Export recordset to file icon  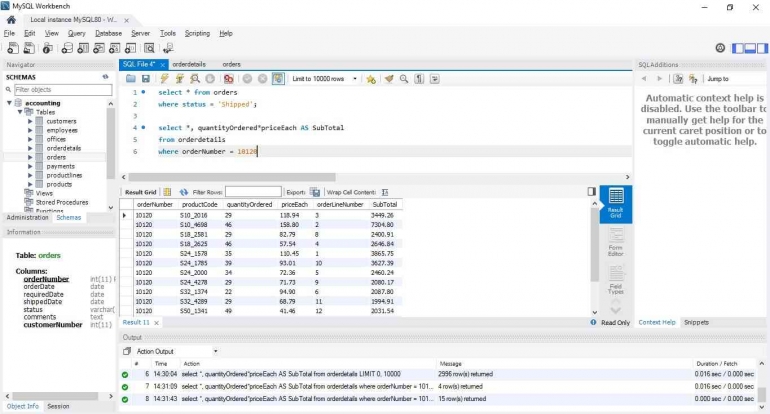point(315,192)
